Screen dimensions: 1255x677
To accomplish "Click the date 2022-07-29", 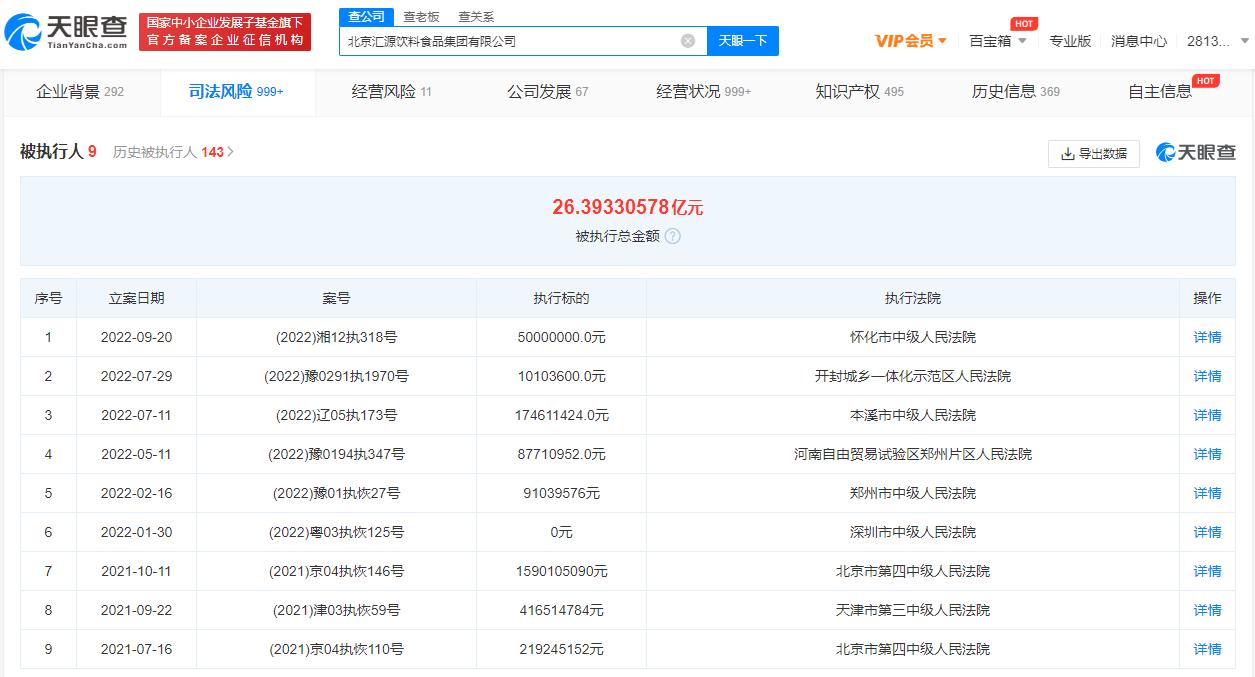I will [x=137, y=376].
